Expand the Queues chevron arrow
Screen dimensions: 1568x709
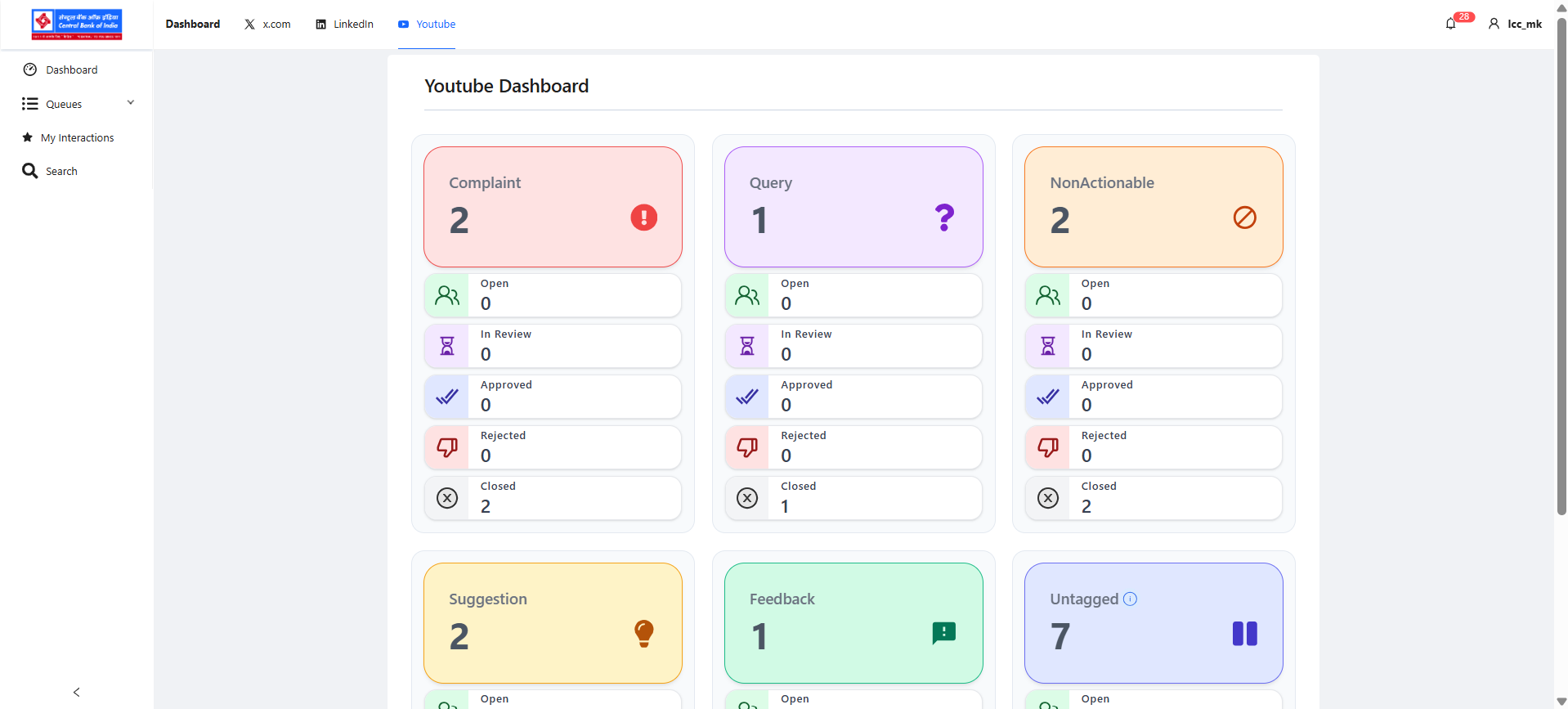(131, 103)
